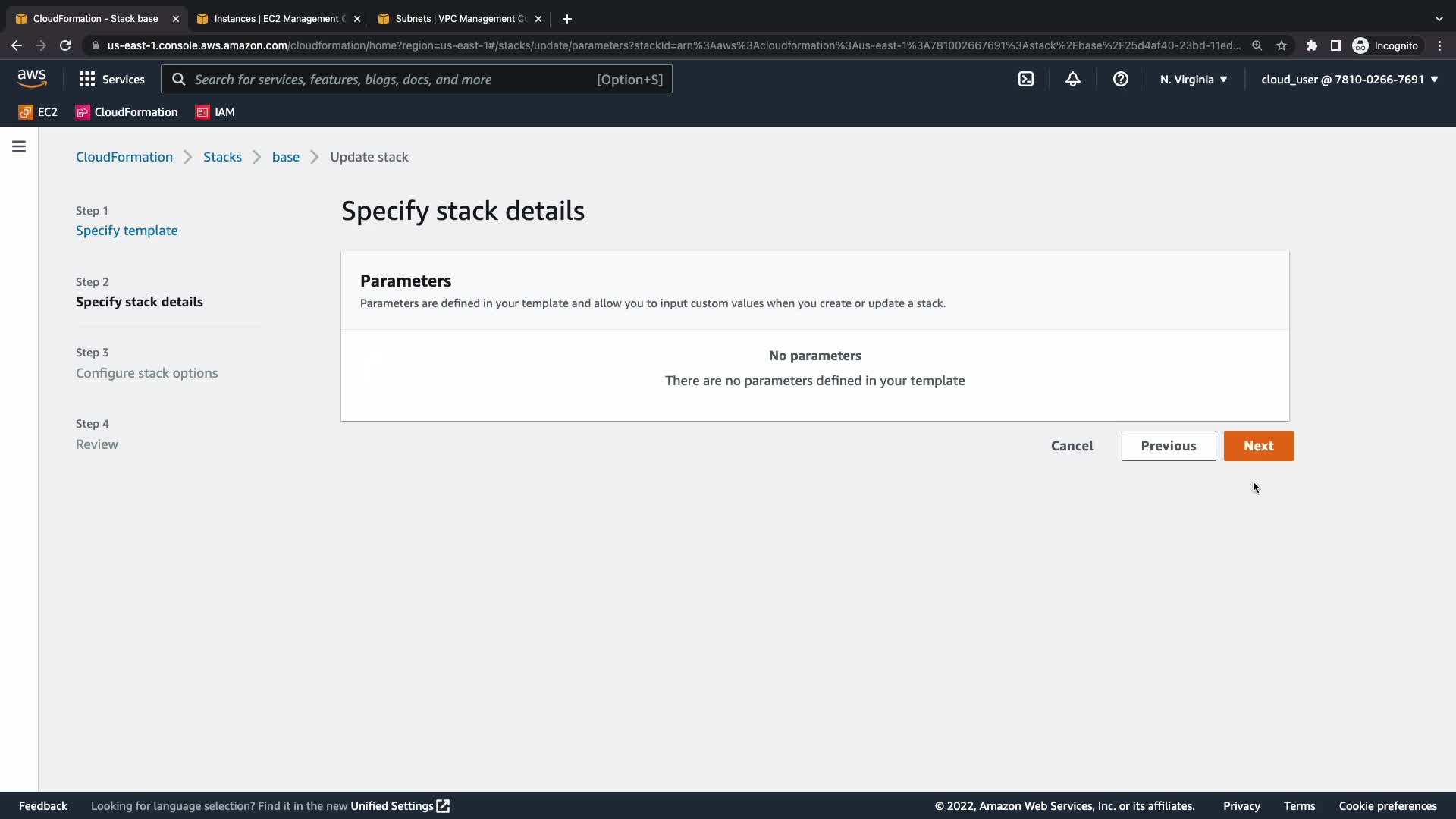
Task: Open the AWS CloudShell icon
Action: click(x=1025, y=79)
